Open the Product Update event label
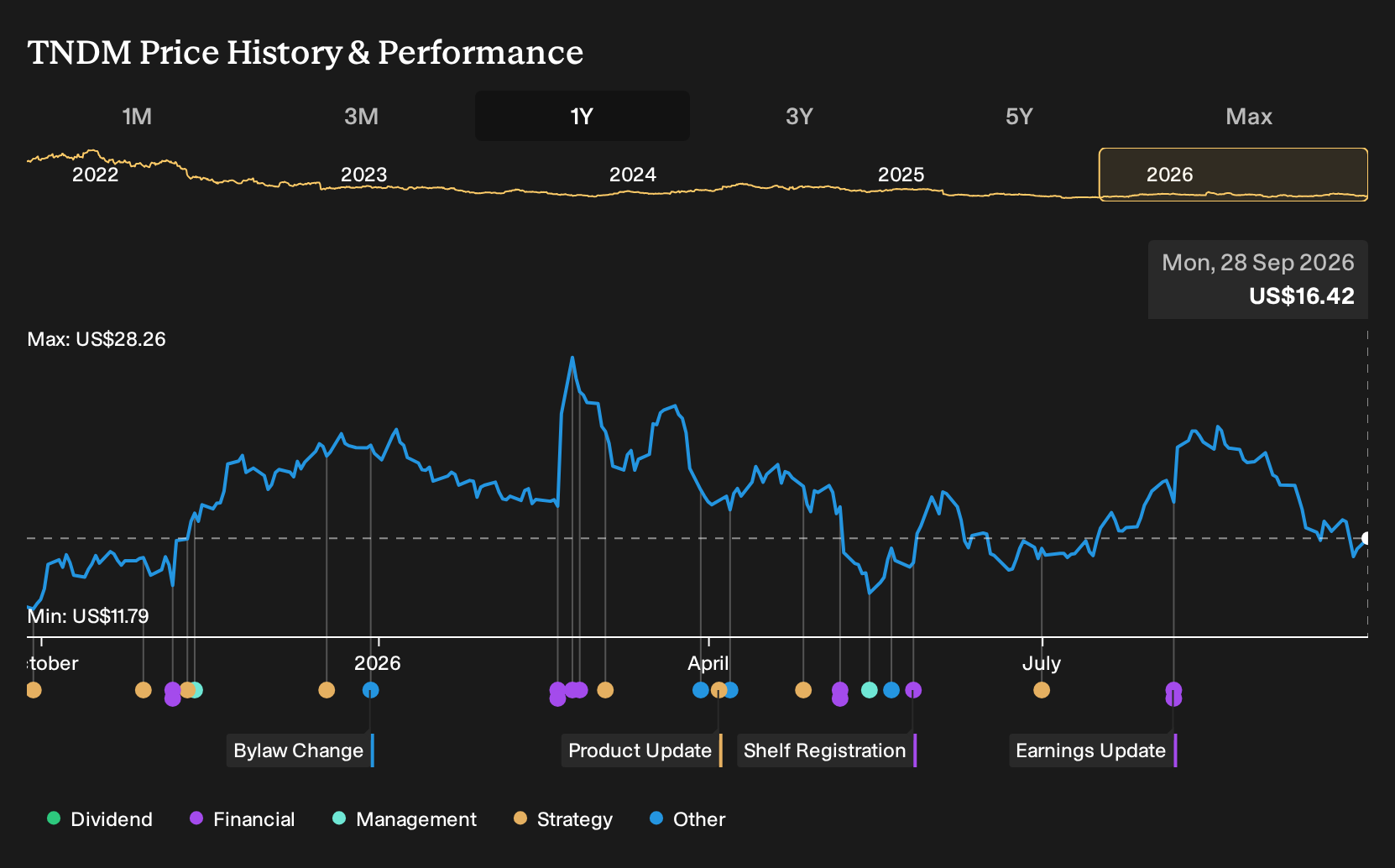The height and width of the screenshot is (868, 1395). (640, 750)
